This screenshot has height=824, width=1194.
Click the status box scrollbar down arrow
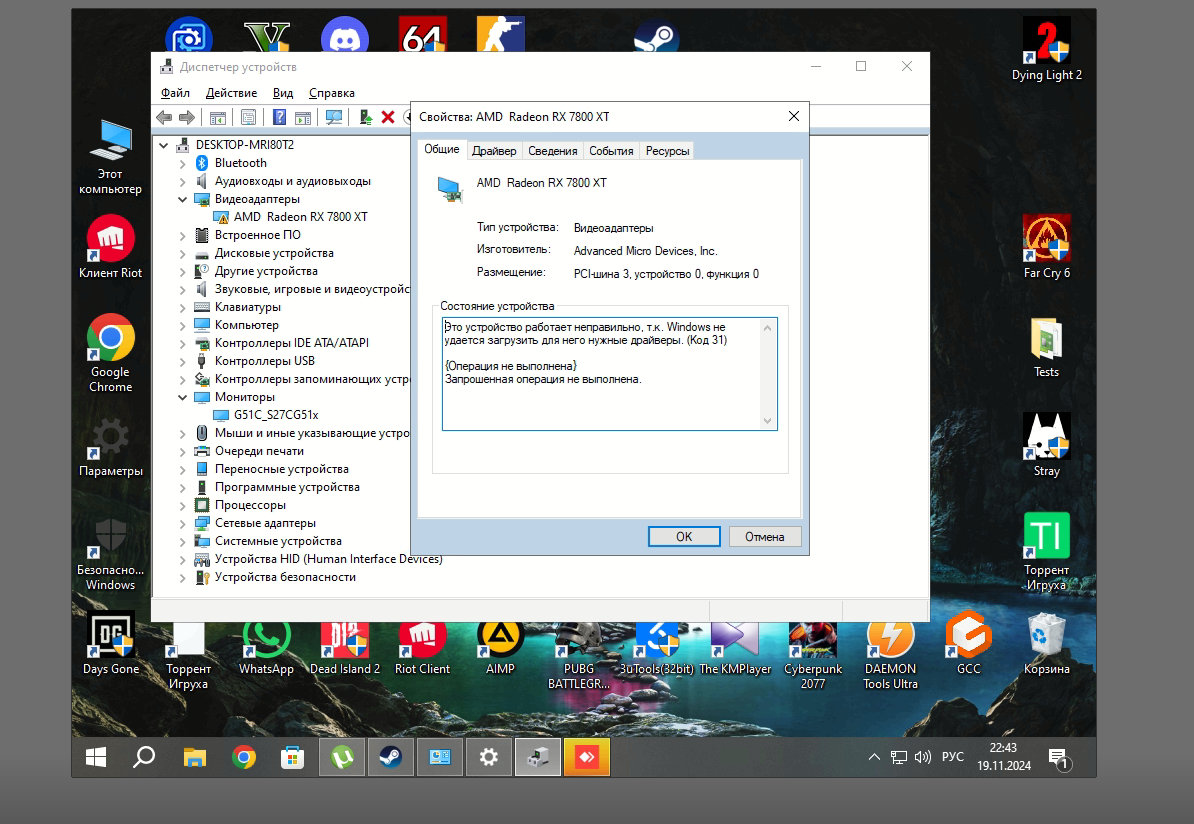[768, 420]
